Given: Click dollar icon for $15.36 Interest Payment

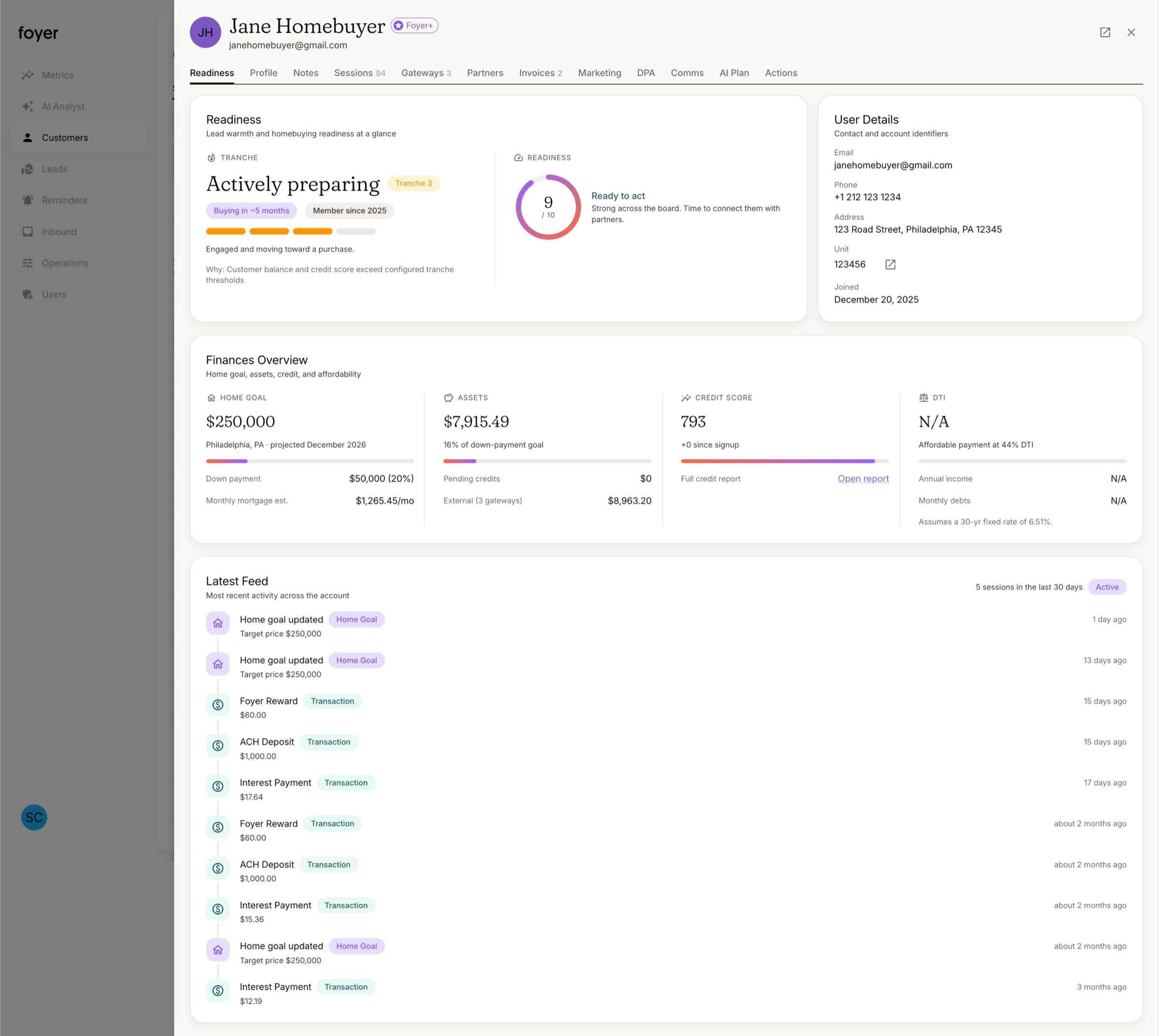Looking at the screenshot, I should pos(218,909).
